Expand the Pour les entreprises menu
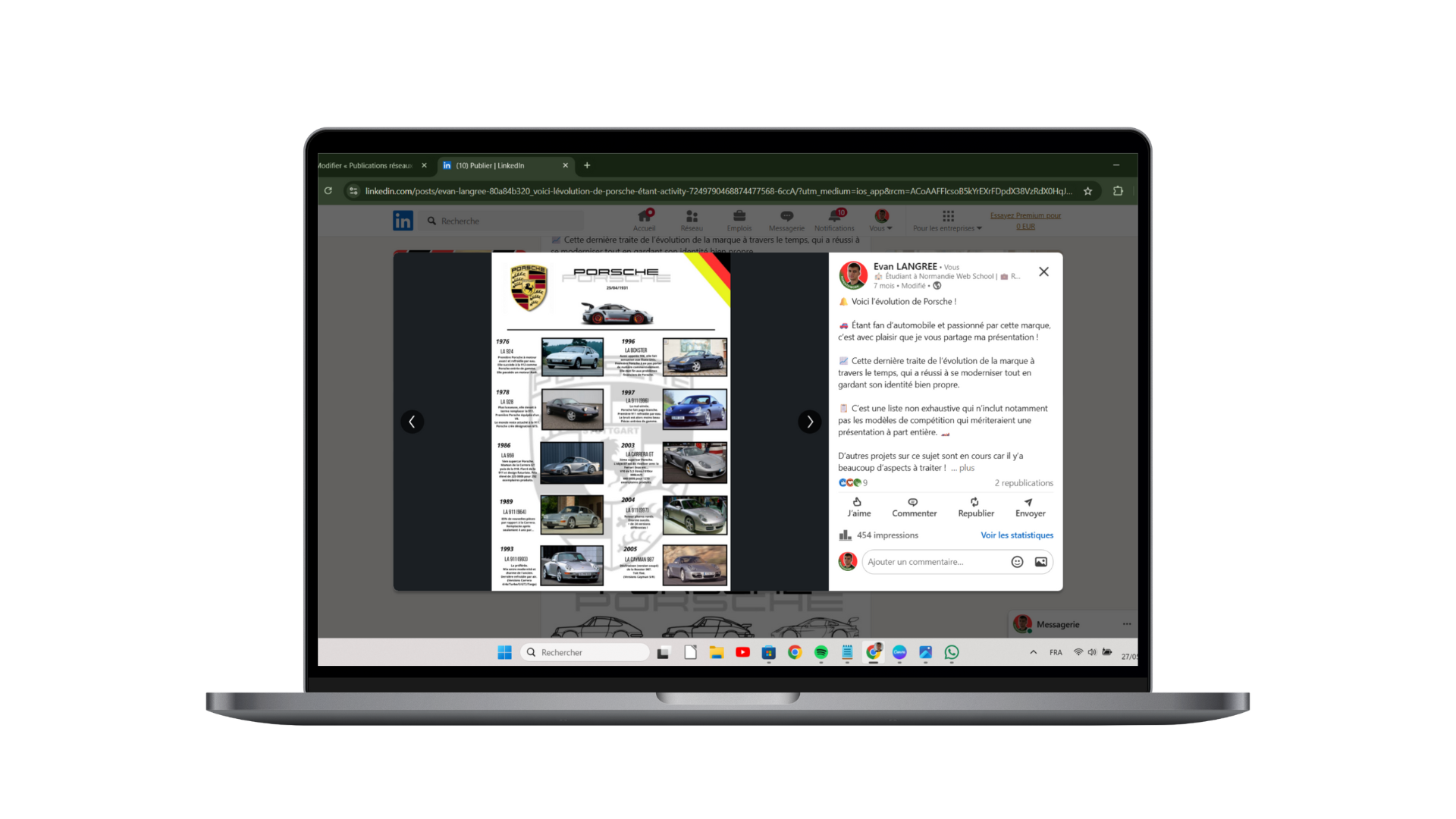Screen dimensions: 1456x819 (x=947, y=221)
